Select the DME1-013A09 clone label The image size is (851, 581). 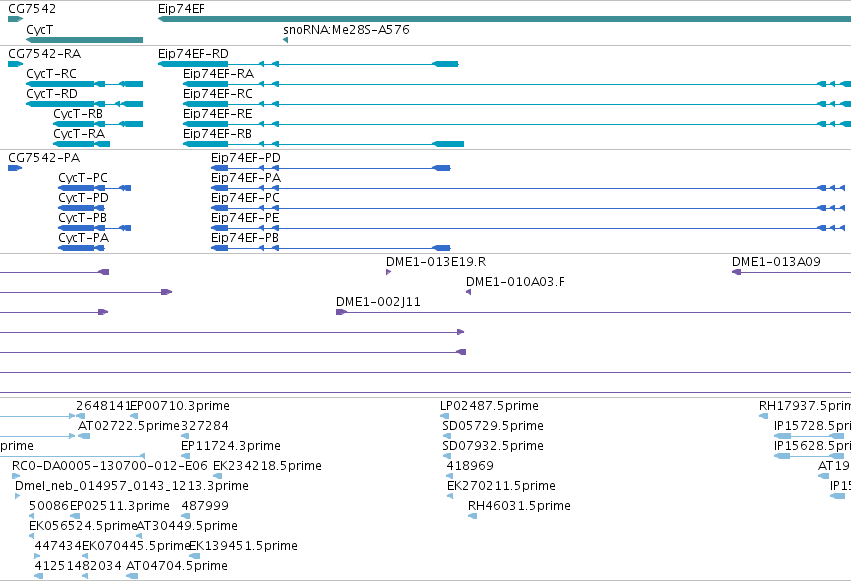click(x=776, y=261)
